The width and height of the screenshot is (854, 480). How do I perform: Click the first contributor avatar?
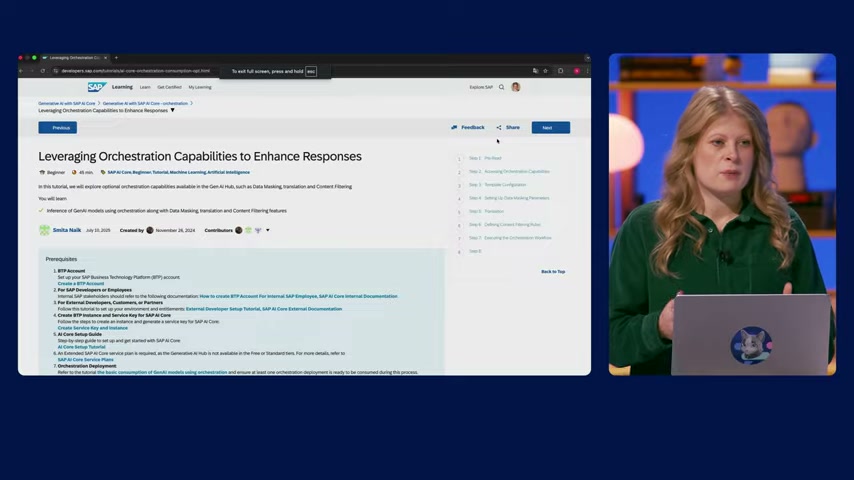coord(239,230)
